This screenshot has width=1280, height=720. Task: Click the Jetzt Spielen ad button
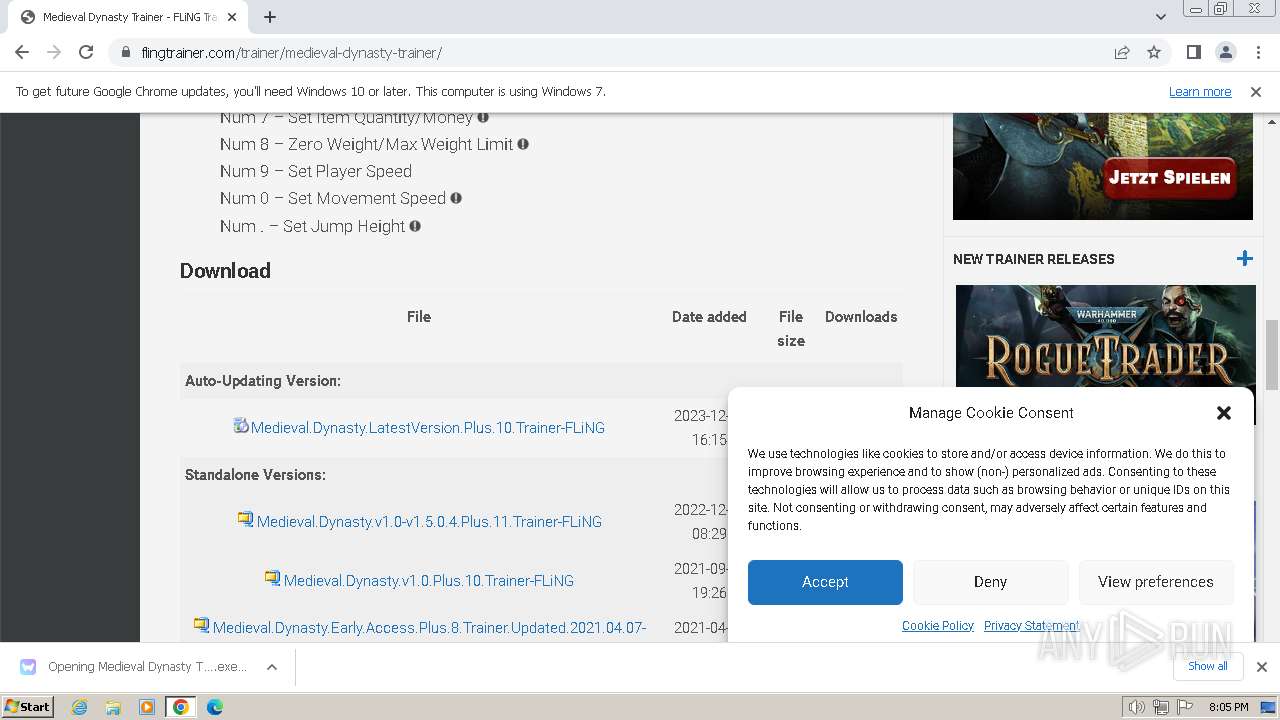[x=1170, y=178]
